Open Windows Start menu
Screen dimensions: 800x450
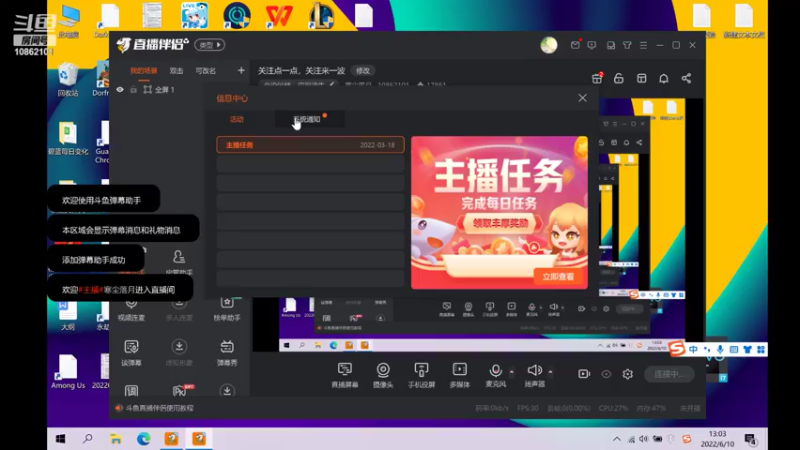point(61,439)
